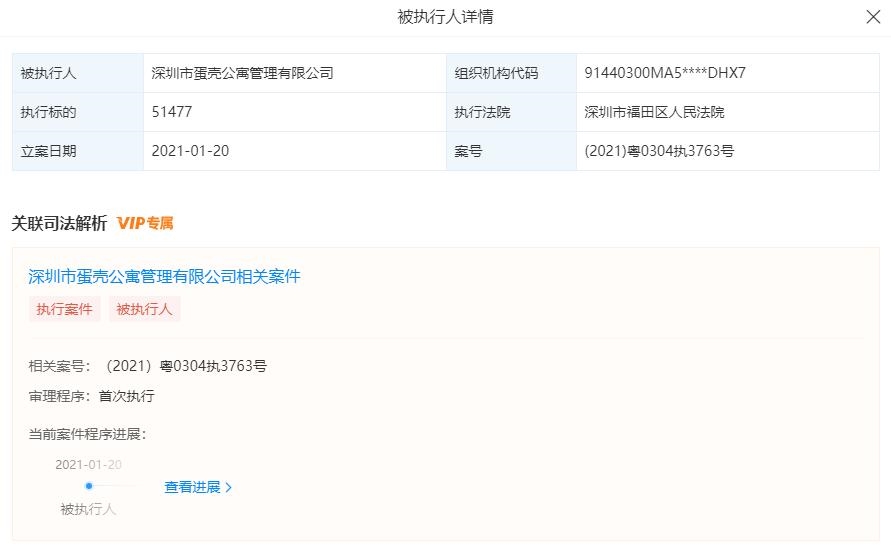
Task: Select execution amount 51477
Action: [172, 112]
